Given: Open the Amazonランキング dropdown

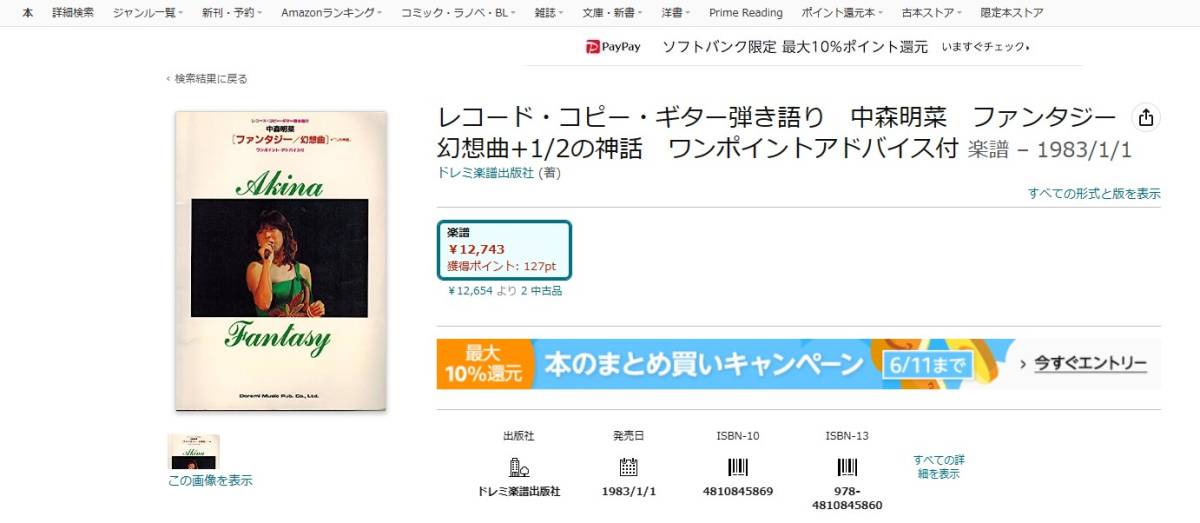Looking at the screenshot, I should [331, 13].
